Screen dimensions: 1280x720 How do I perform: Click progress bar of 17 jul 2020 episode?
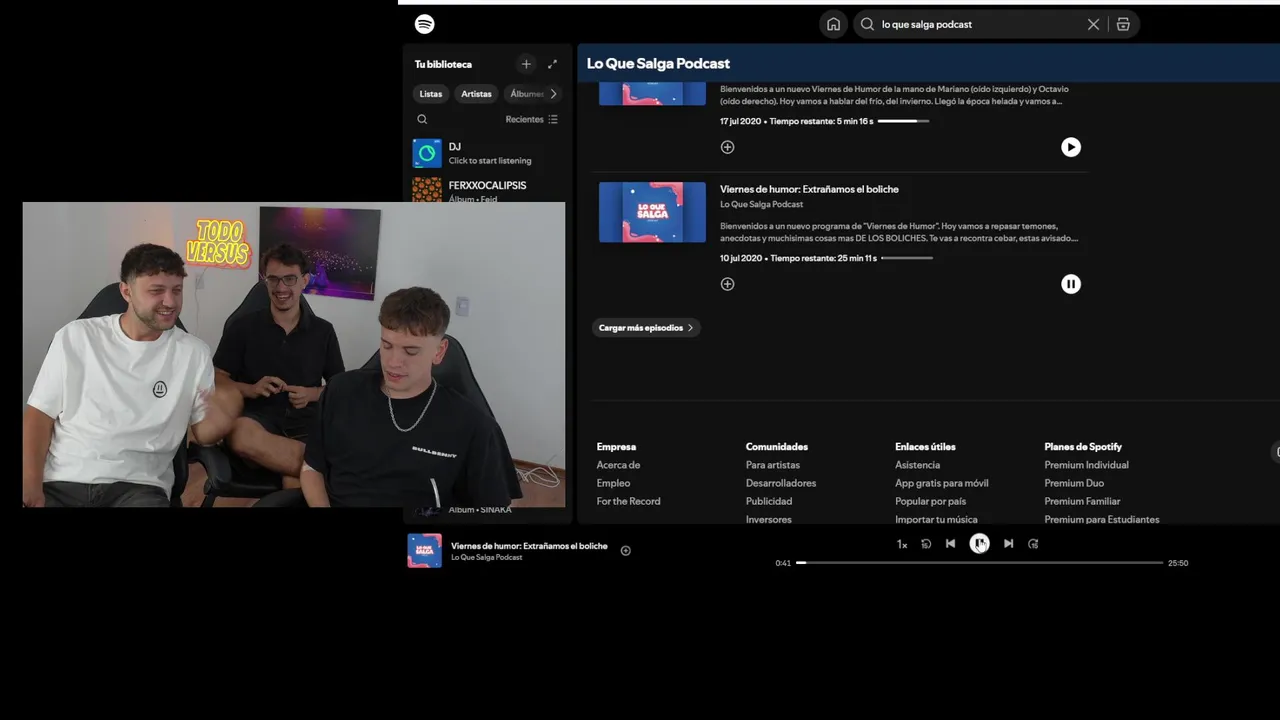(903, 121)
